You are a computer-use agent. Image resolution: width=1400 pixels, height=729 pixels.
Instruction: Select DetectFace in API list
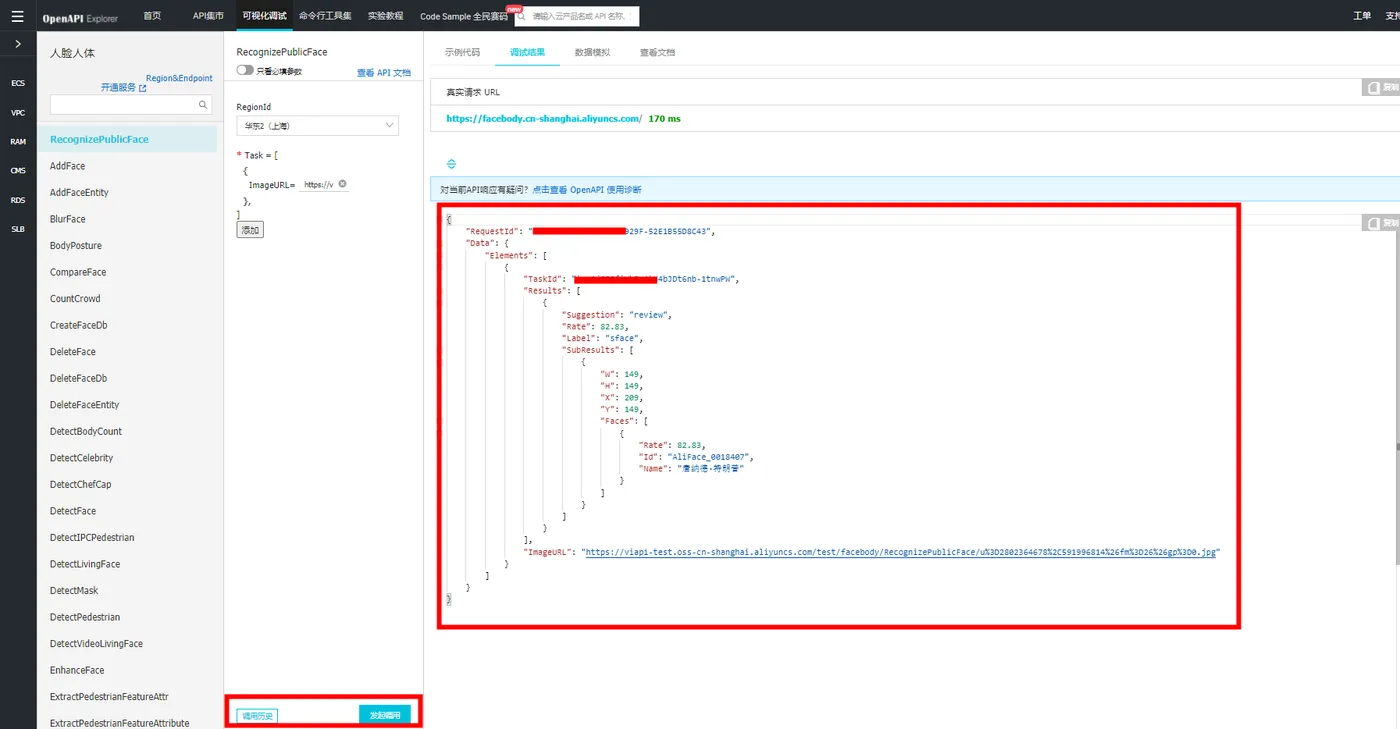pos(73,511)
